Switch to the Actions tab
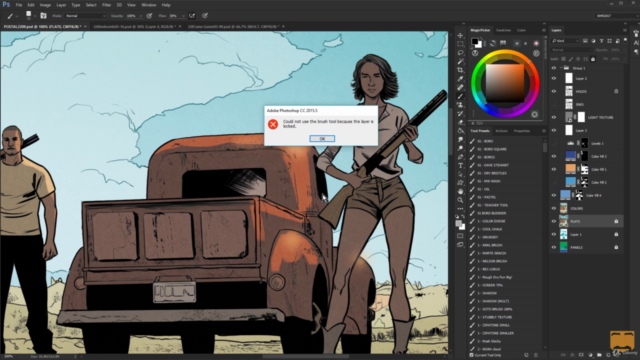This screenshot has width=640, height=360. click(x=501, y=131)
